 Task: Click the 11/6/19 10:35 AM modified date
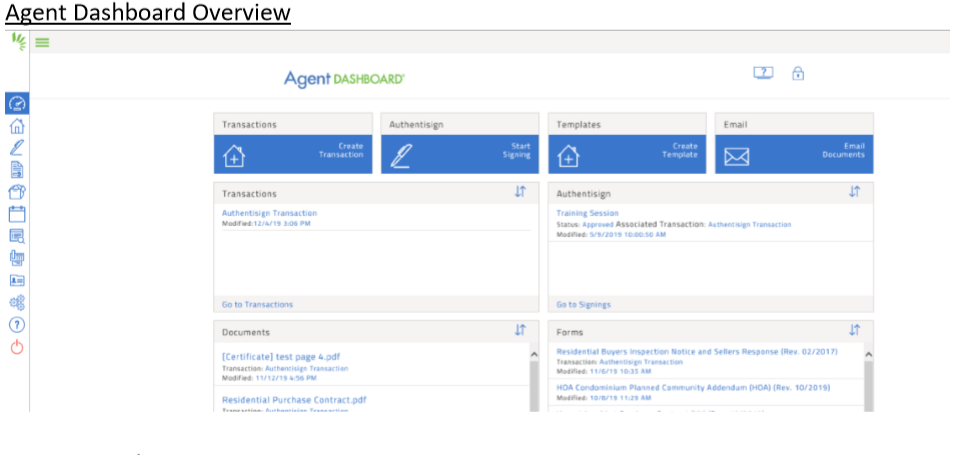pyautogui.click(x=620, y=372)
